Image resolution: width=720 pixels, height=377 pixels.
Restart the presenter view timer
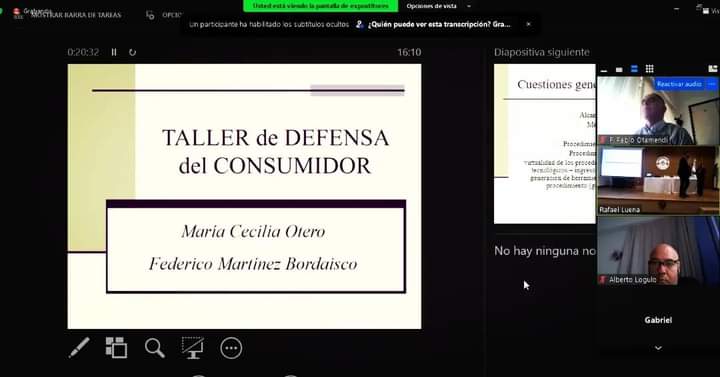133,52
